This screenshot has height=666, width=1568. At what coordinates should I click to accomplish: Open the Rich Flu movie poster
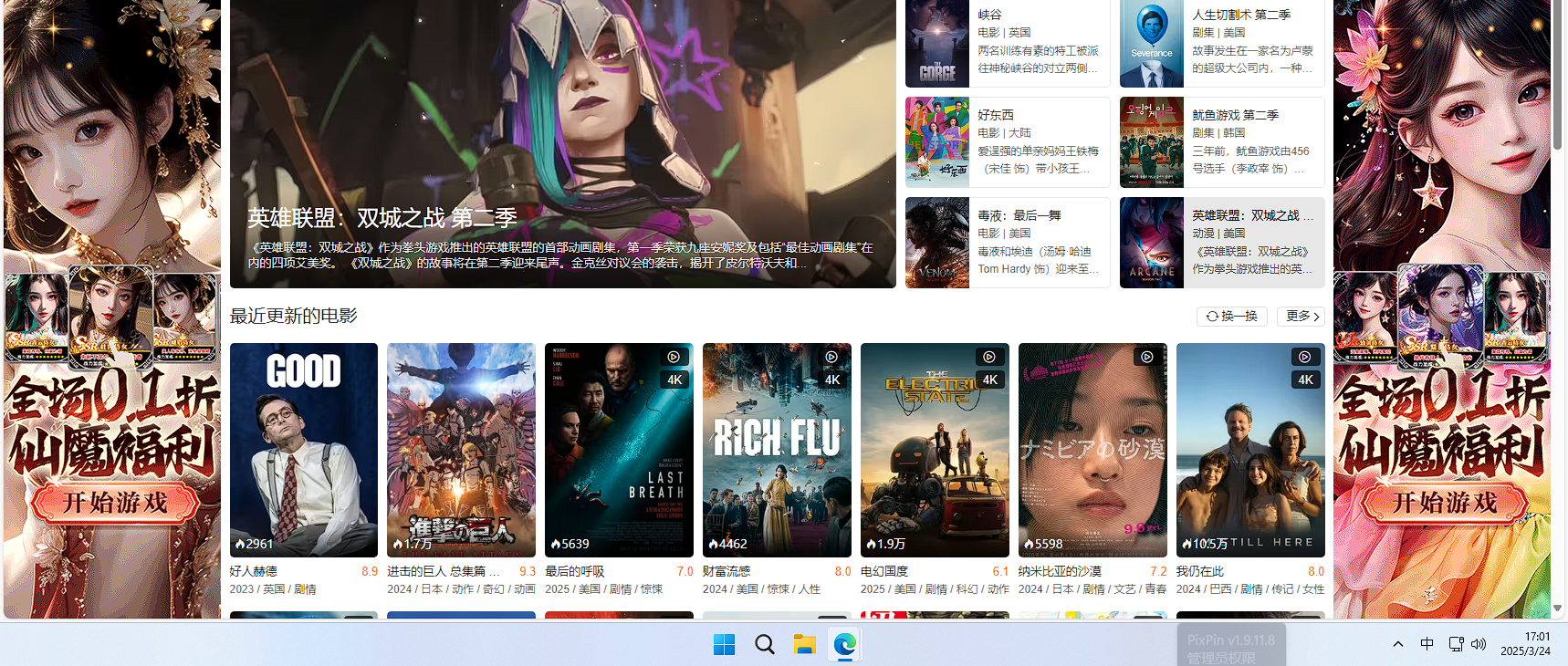[777, 450]
